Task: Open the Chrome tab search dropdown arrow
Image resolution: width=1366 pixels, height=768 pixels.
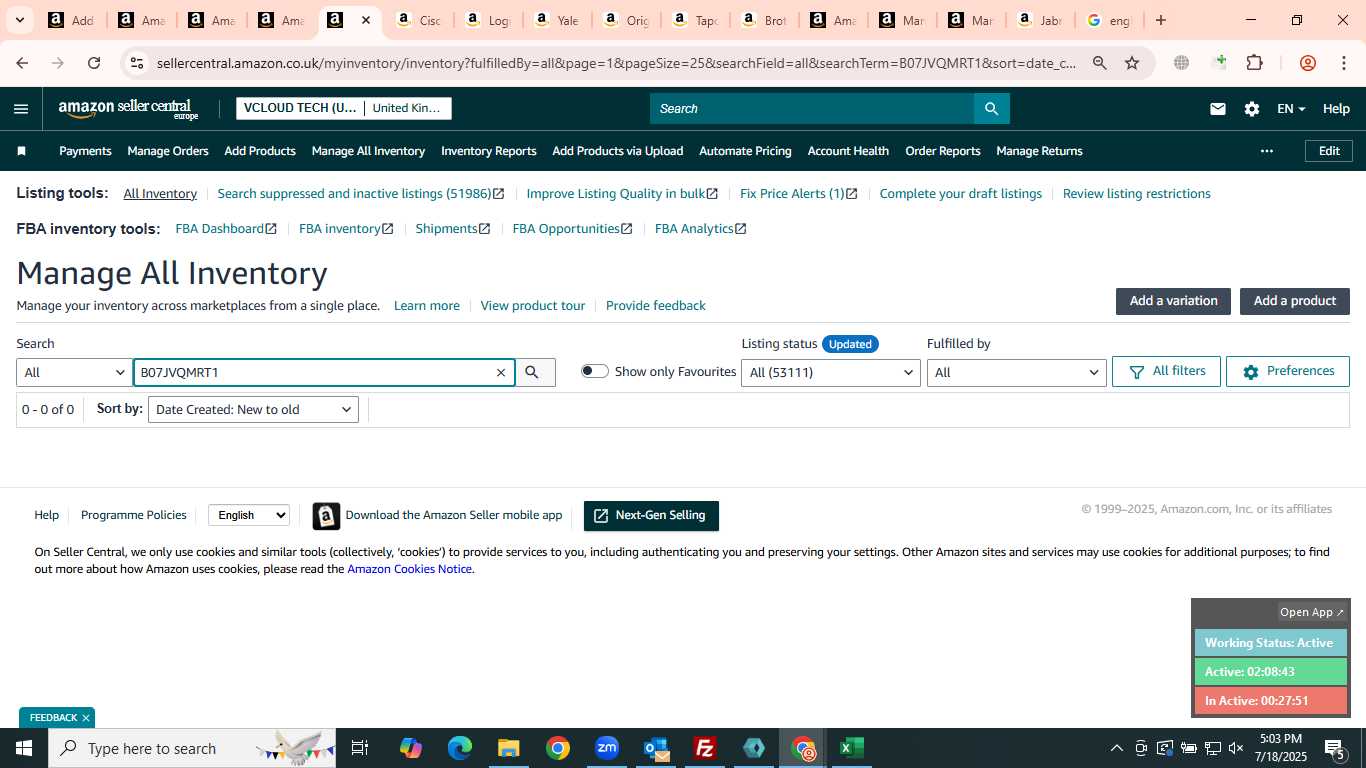Action: (20, 20)
